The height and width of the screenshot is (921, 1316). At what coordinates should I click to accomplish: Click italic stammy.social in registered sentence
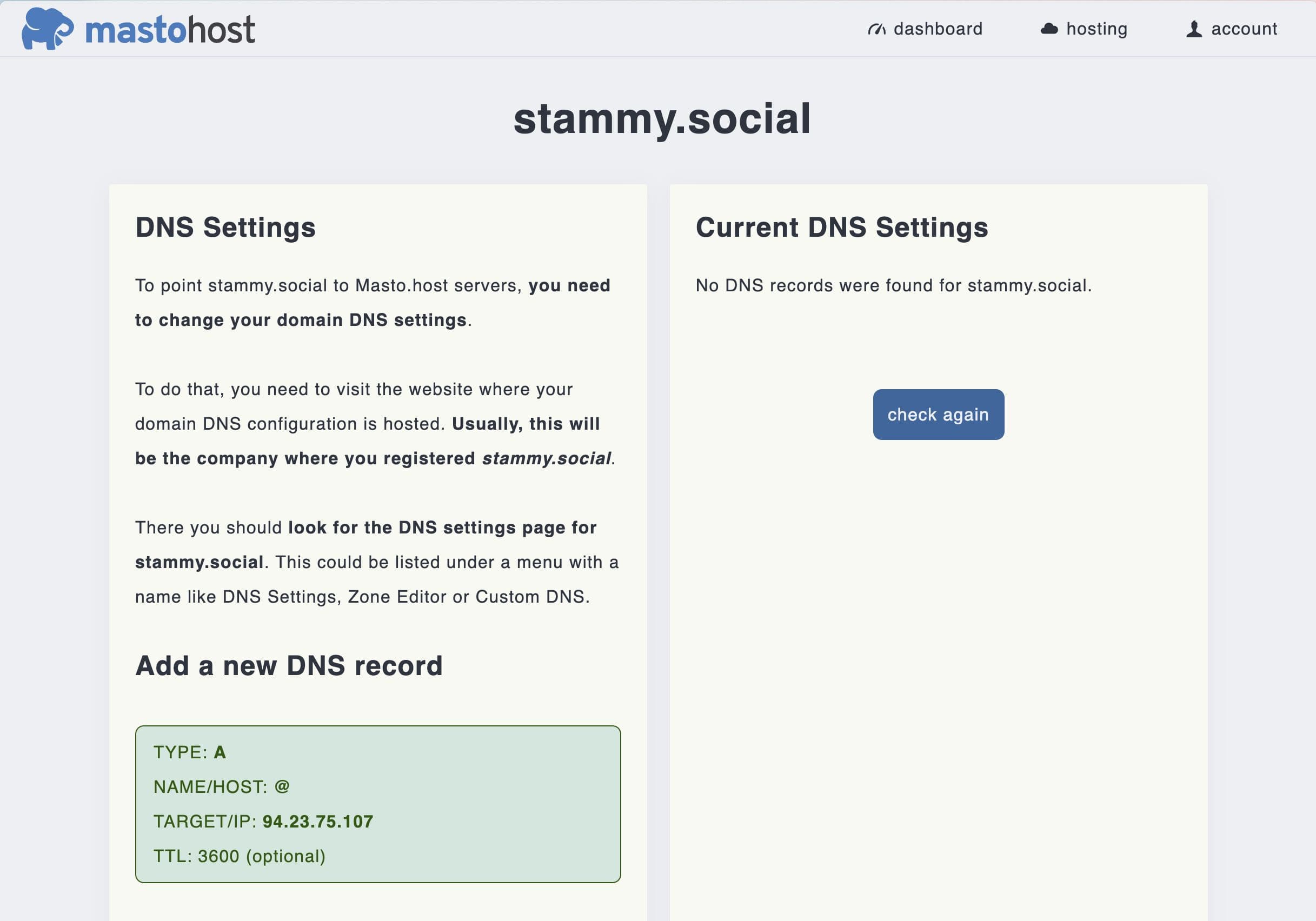(x=546, y=458)
